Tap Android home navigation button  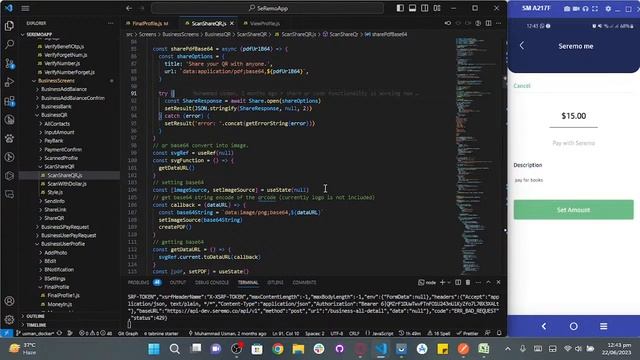(573, 326)
